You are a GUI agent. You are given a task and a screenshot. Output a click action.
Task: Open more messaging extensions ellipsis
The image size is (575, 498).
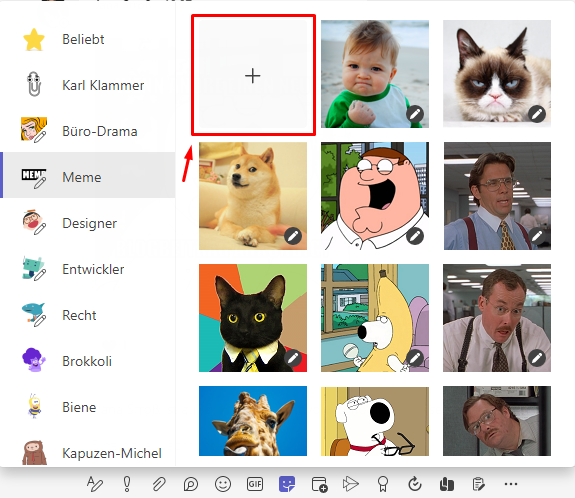511,484
